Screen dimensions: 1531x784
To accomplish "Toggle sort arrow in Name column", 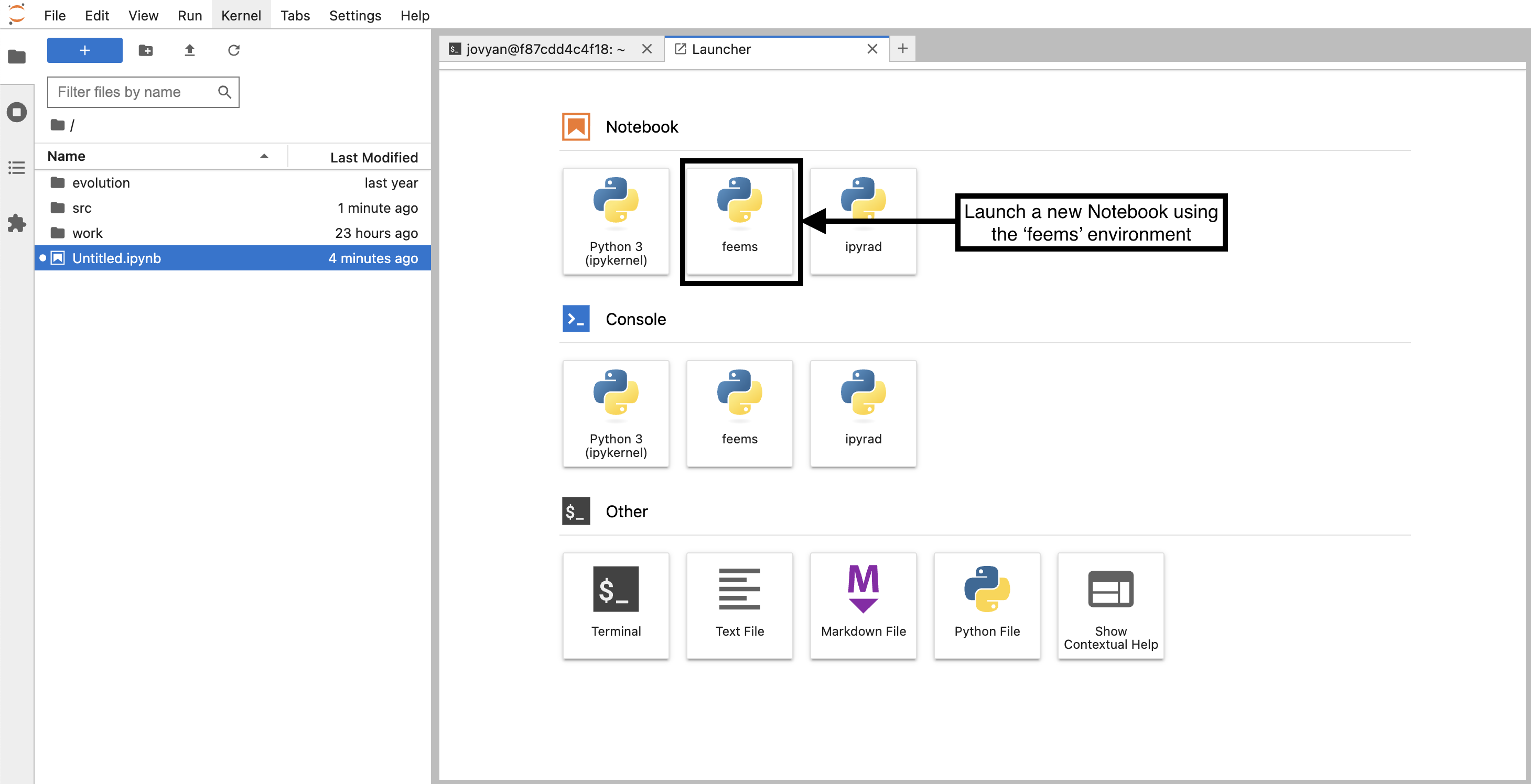I will pos(264,156).
